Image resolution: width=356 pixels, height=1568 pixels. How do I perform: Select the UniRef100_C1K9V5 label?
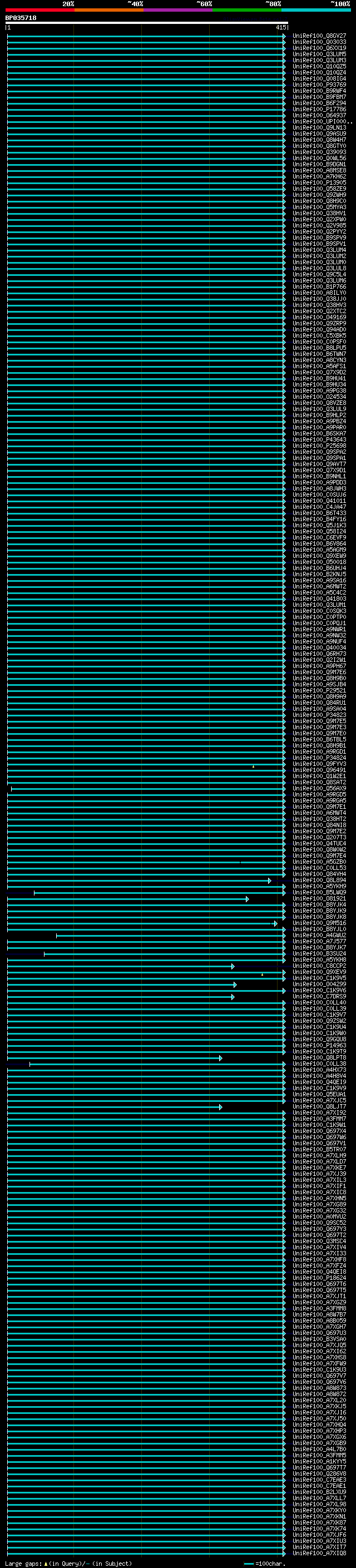point(319,979)
